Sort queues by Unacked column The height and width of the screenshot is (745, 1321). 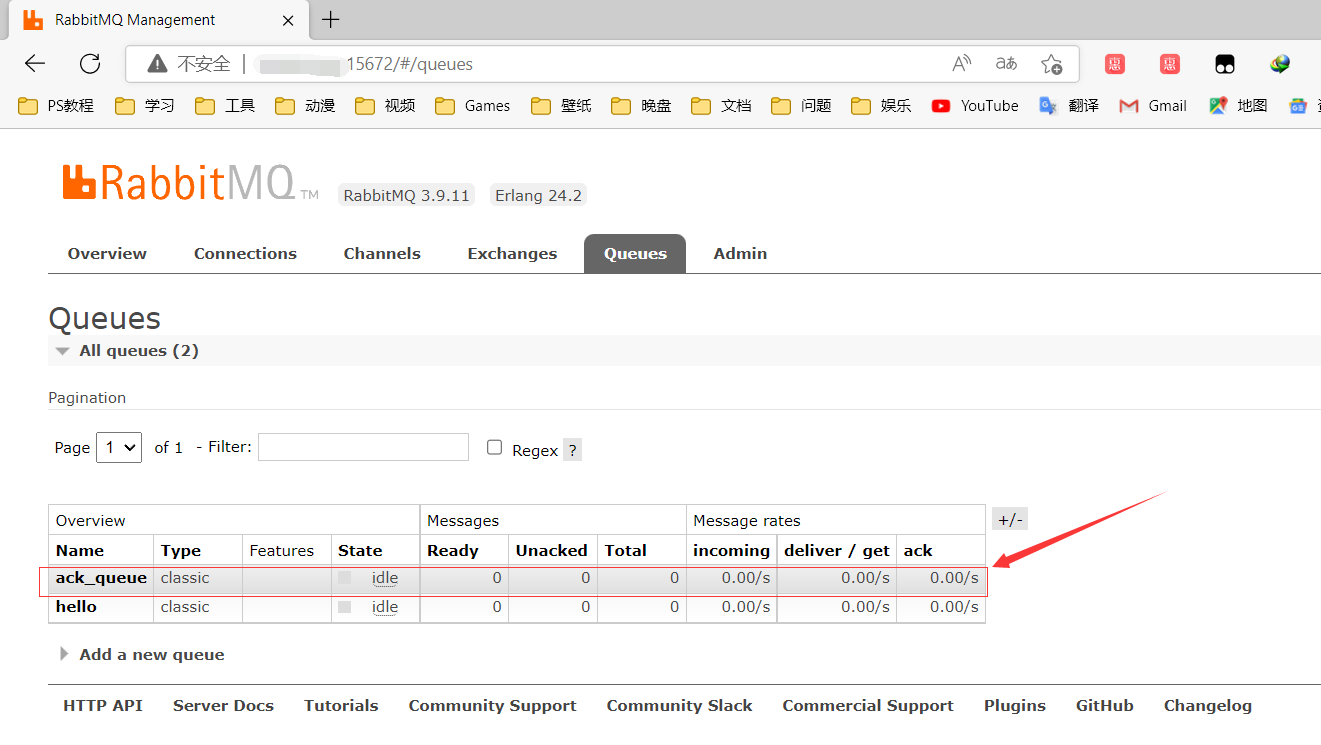click(x=552, y=551)
